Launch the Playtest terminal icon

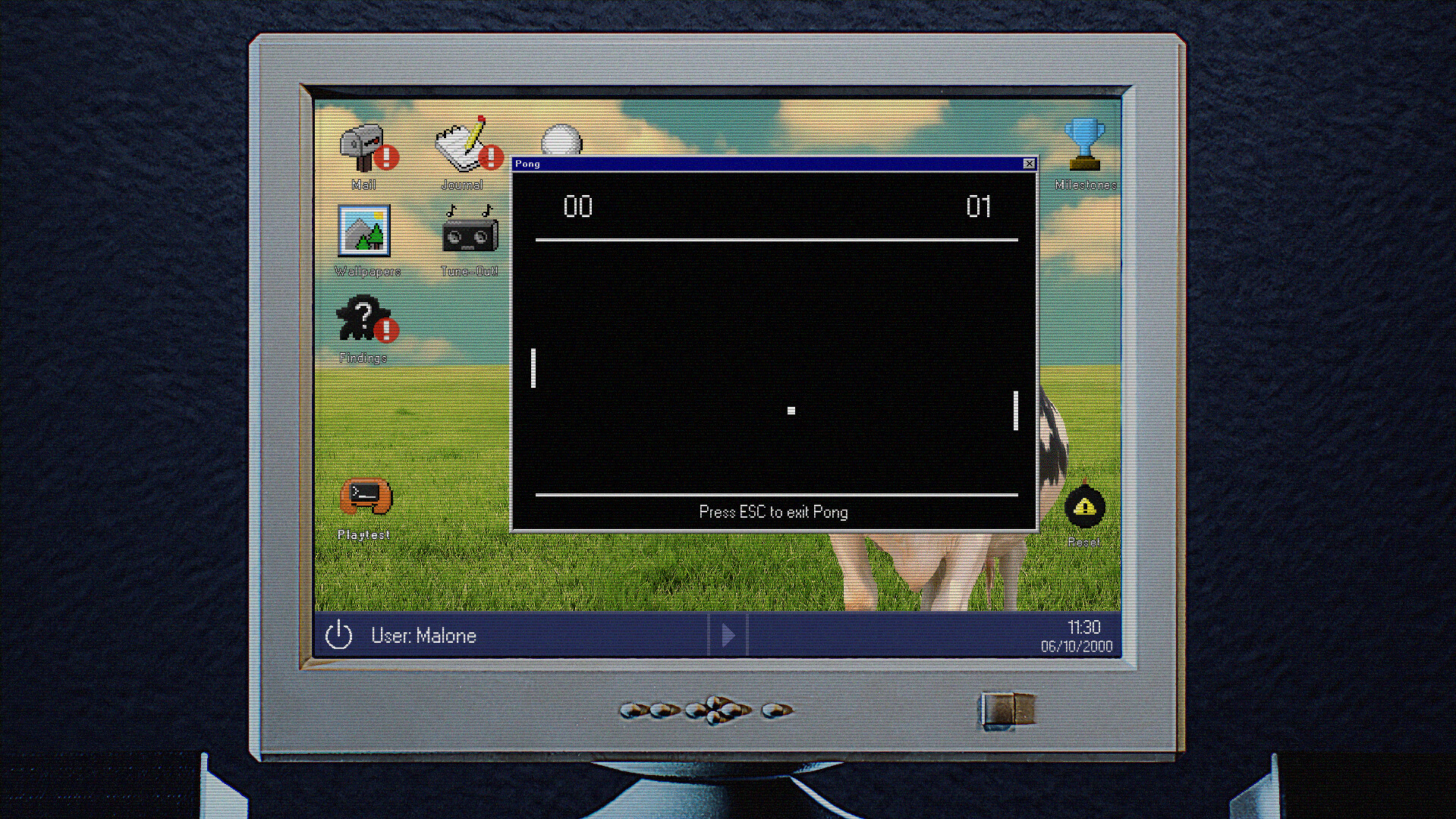(x=365, y=497)
